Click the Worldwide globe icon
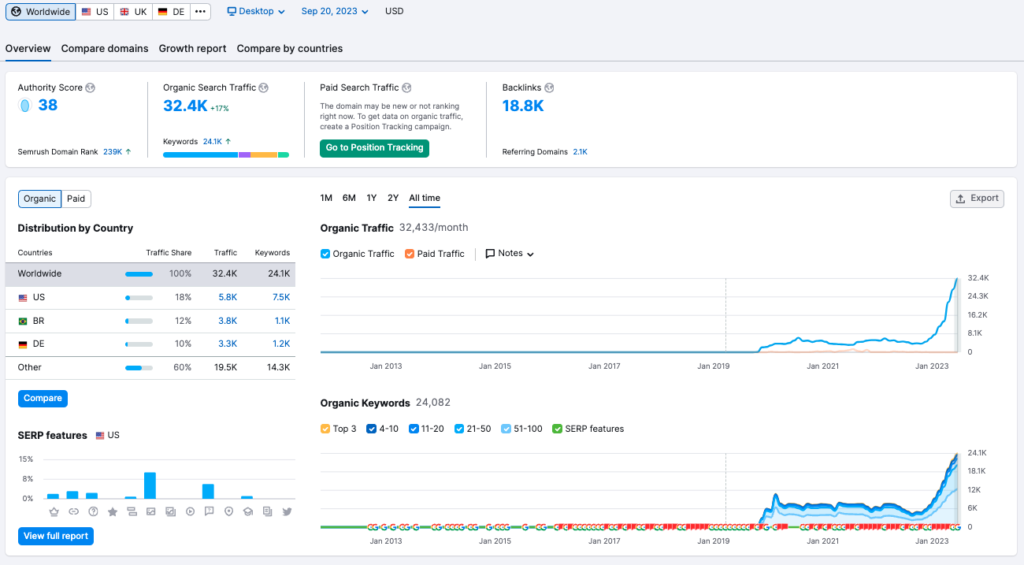Image resolution: width=1024 pixels, height=565 pixels. [16, 12]
